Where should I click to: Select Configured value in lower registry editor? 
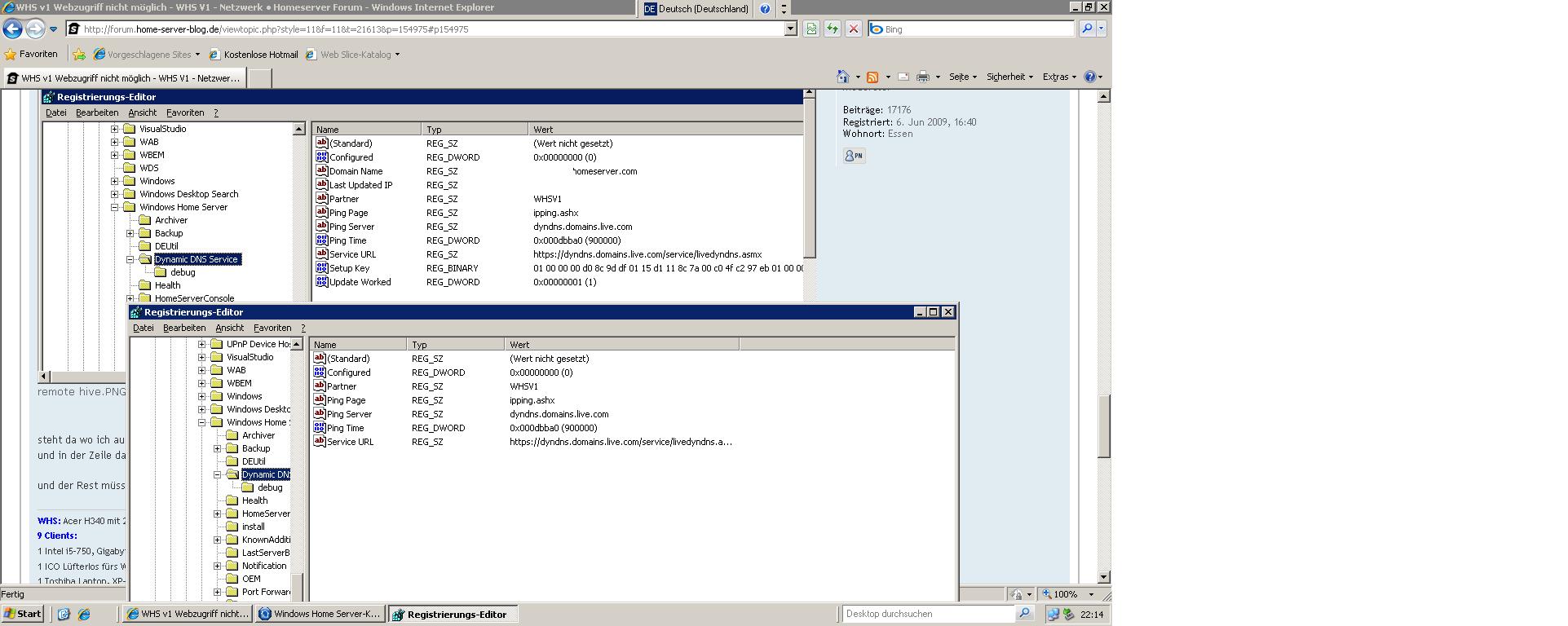click(348, 373)
